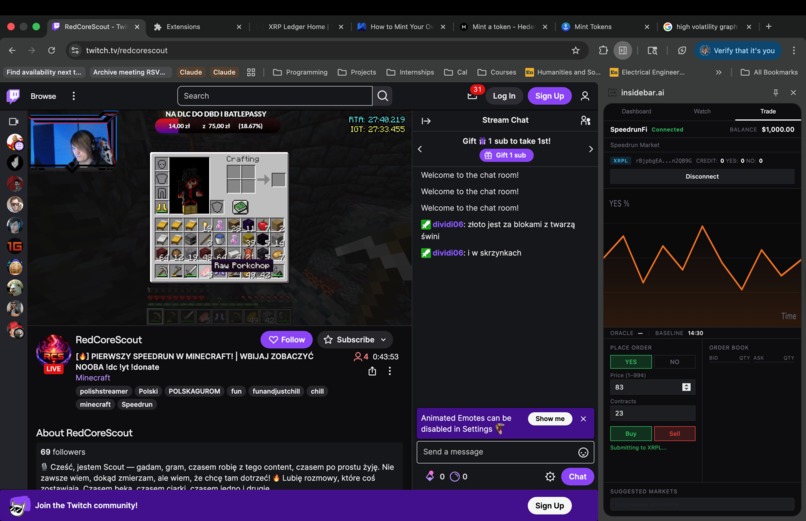This screenshot has height=521, width=806.
Task: Select YES in Place Order
Action: (631, 362)
